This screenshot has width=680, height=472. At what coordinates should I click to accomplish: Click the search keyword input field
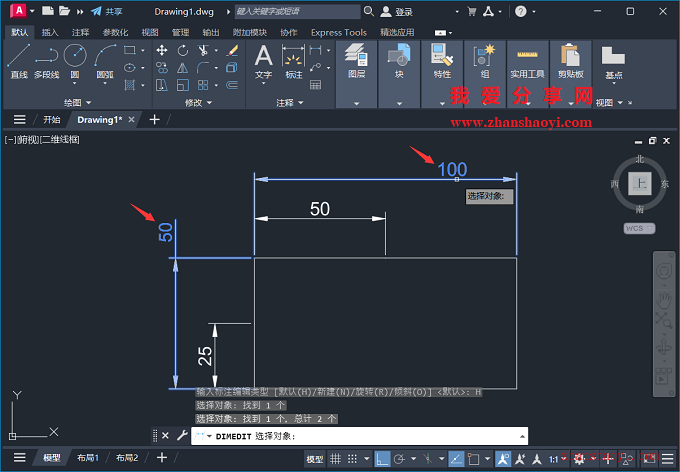click(298, 11)
